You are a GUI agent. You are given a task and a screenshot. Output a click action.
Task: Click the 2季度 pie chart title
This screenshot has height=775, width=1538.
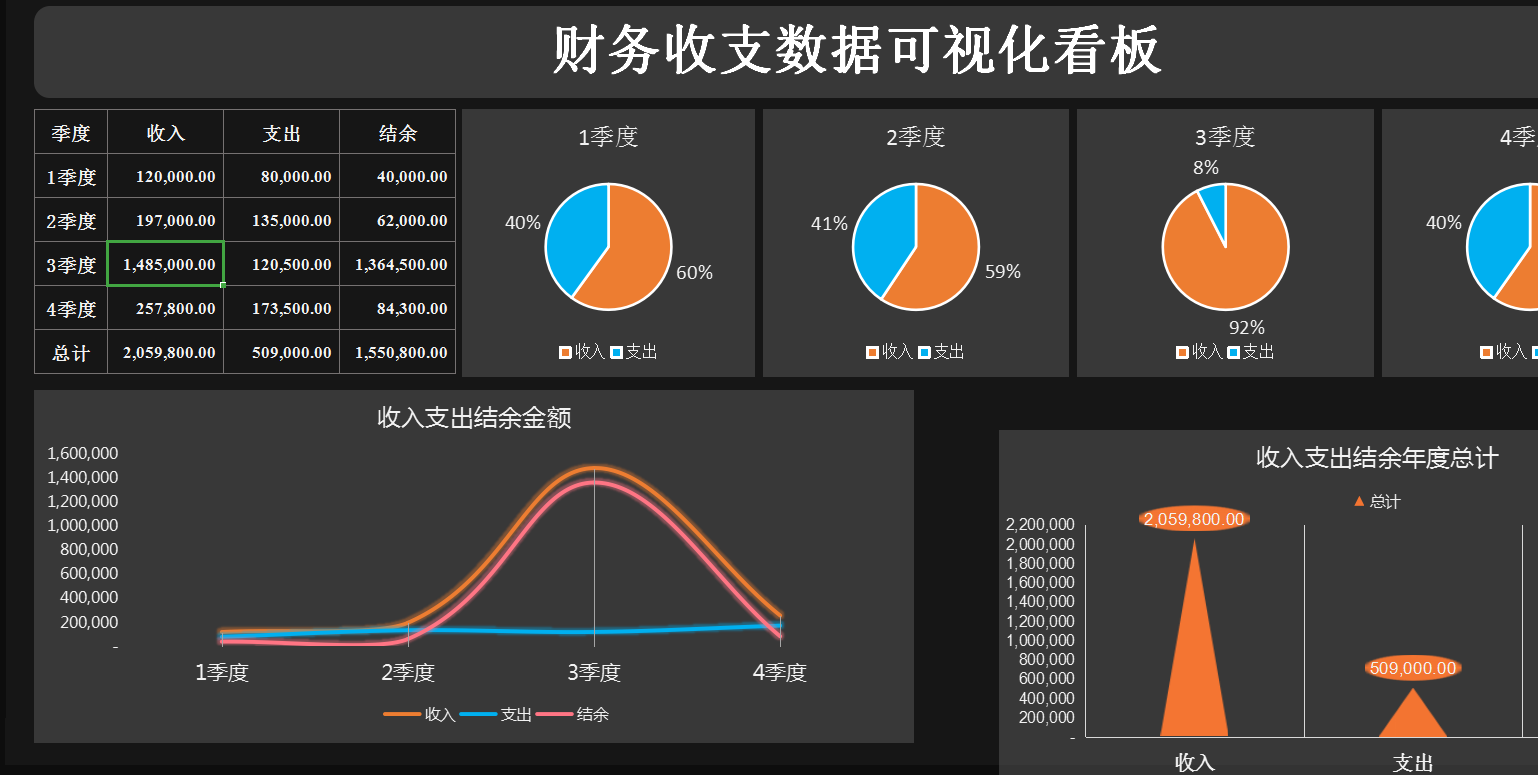[915, 137]
